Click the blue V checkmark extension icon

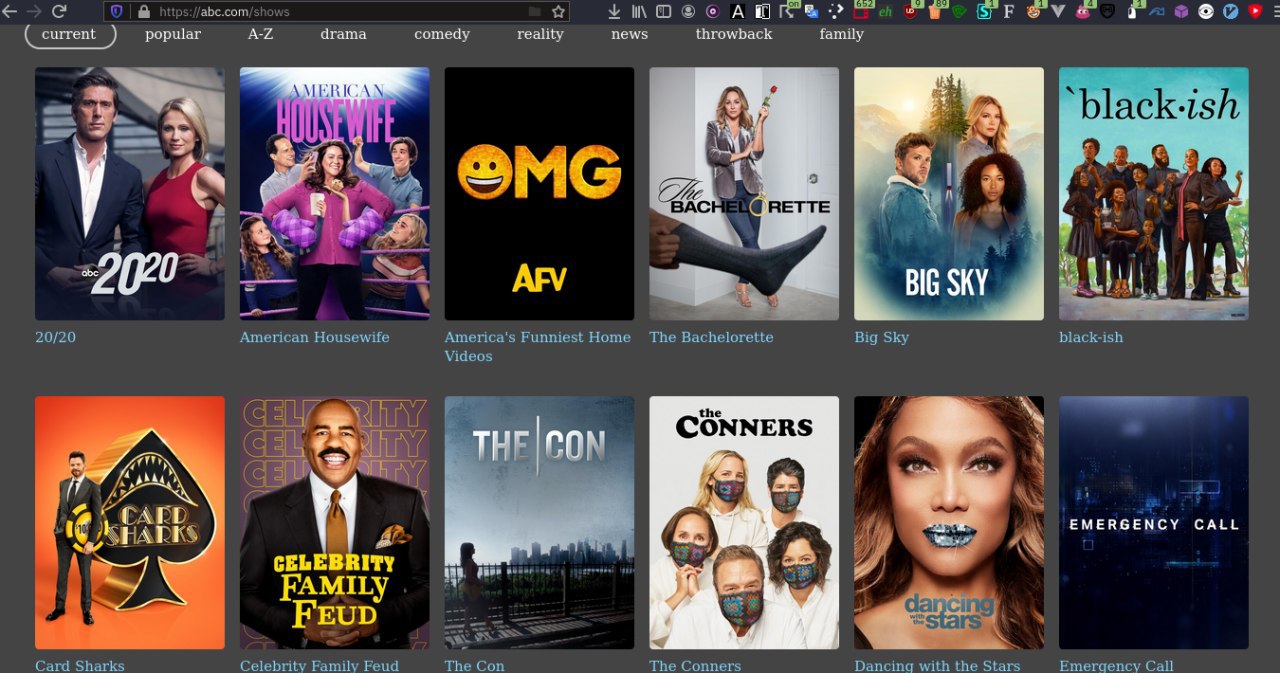pyautogui.click(x=1230, y=11)
